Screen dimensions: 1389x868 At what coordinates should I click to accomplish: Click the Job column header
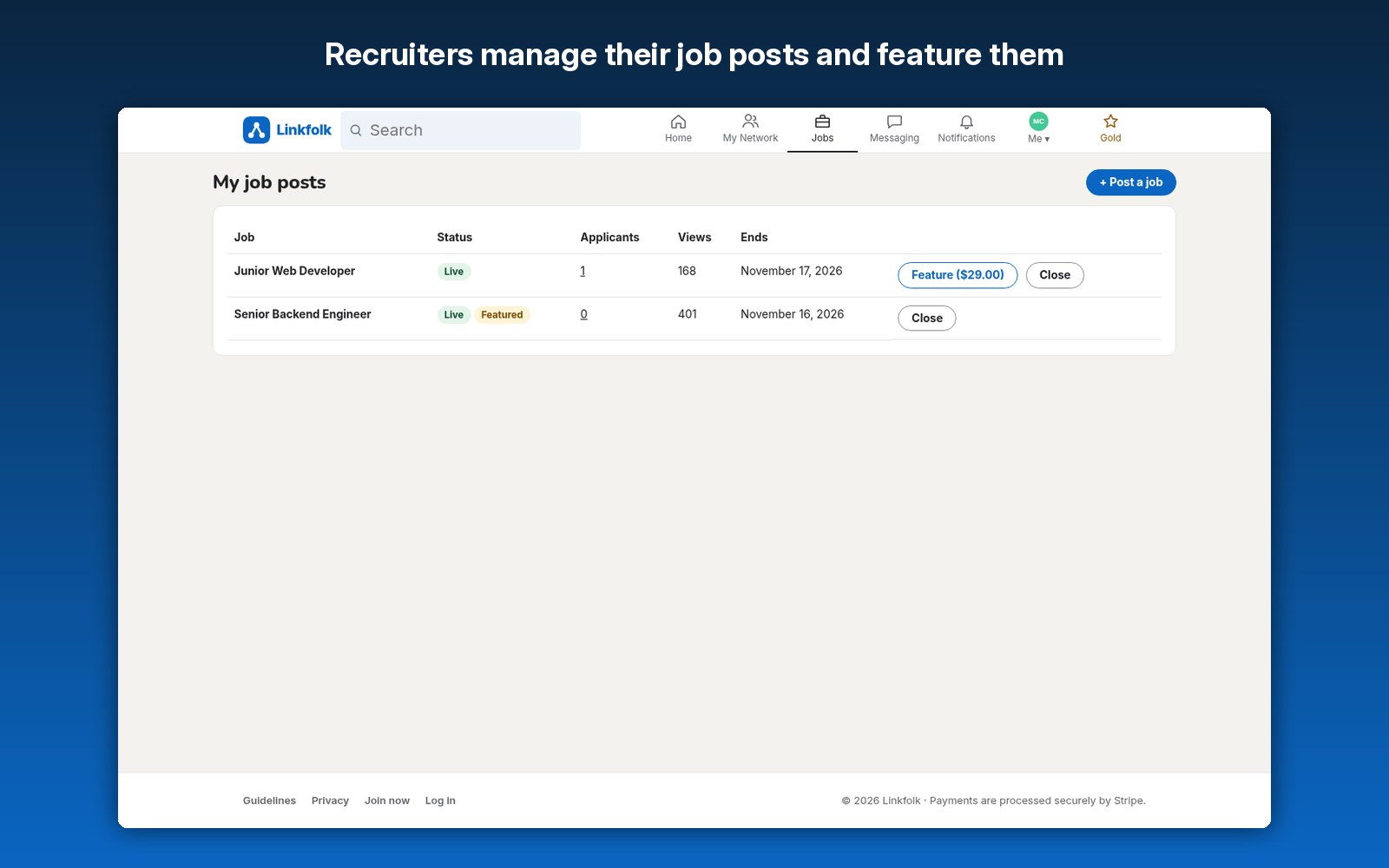tap(244, 237)
